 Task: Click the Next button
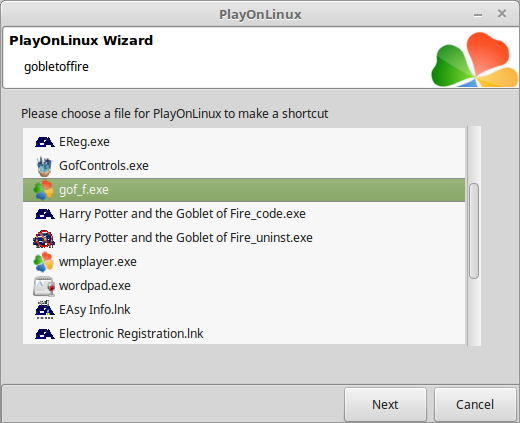[385, 405]
